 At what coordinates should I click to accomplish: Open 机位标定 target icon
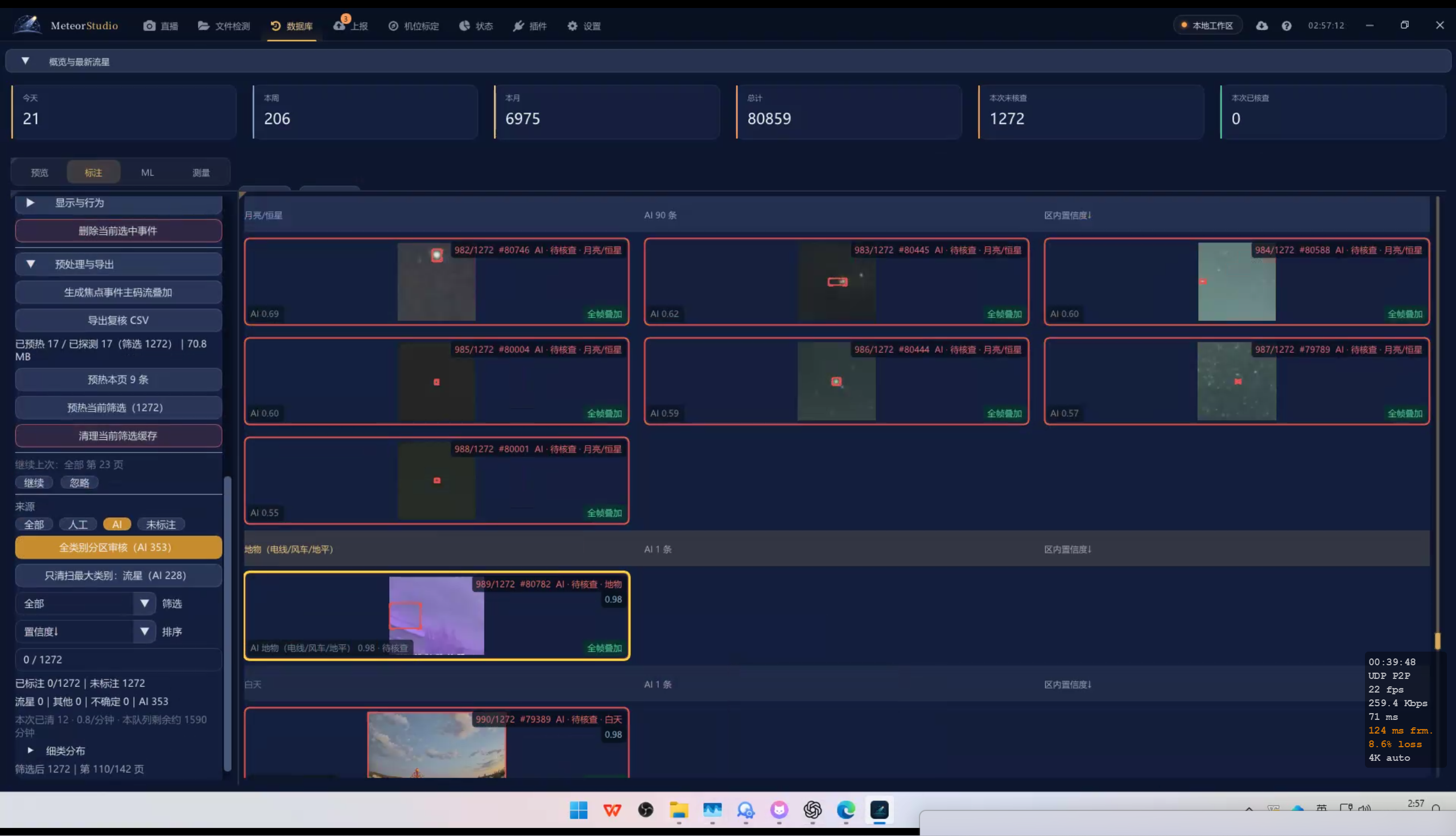point(393,26)
